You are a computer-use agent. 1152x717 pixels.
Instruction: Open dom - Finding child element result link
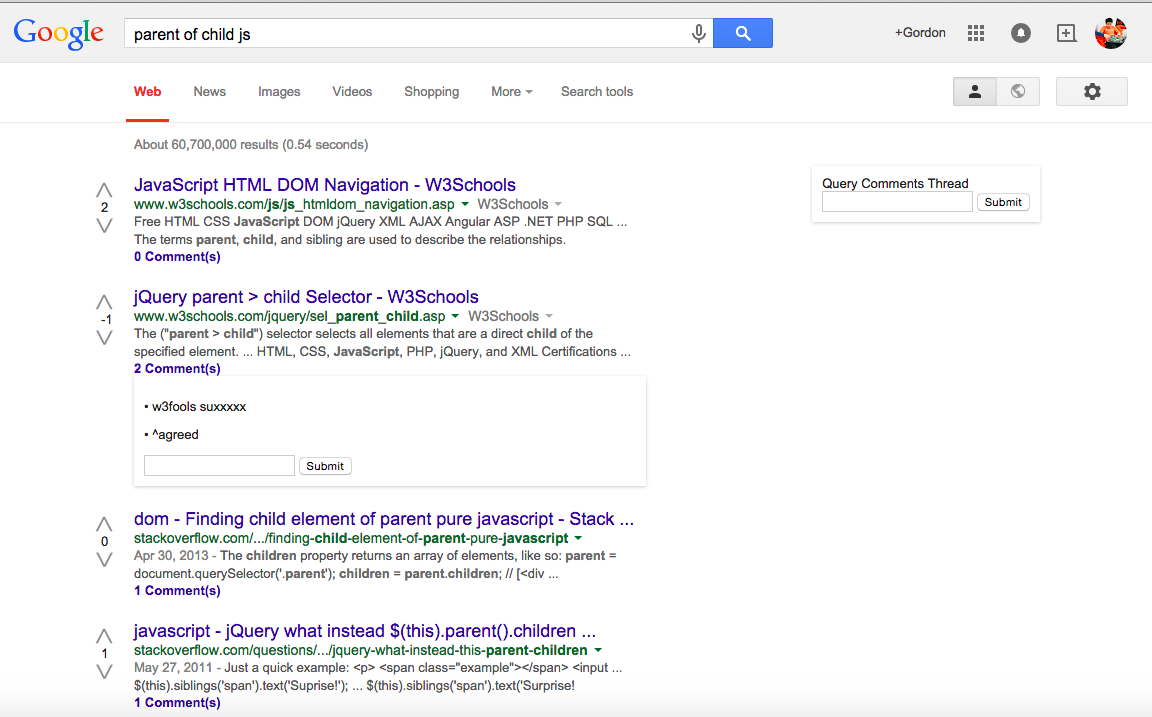384,519
